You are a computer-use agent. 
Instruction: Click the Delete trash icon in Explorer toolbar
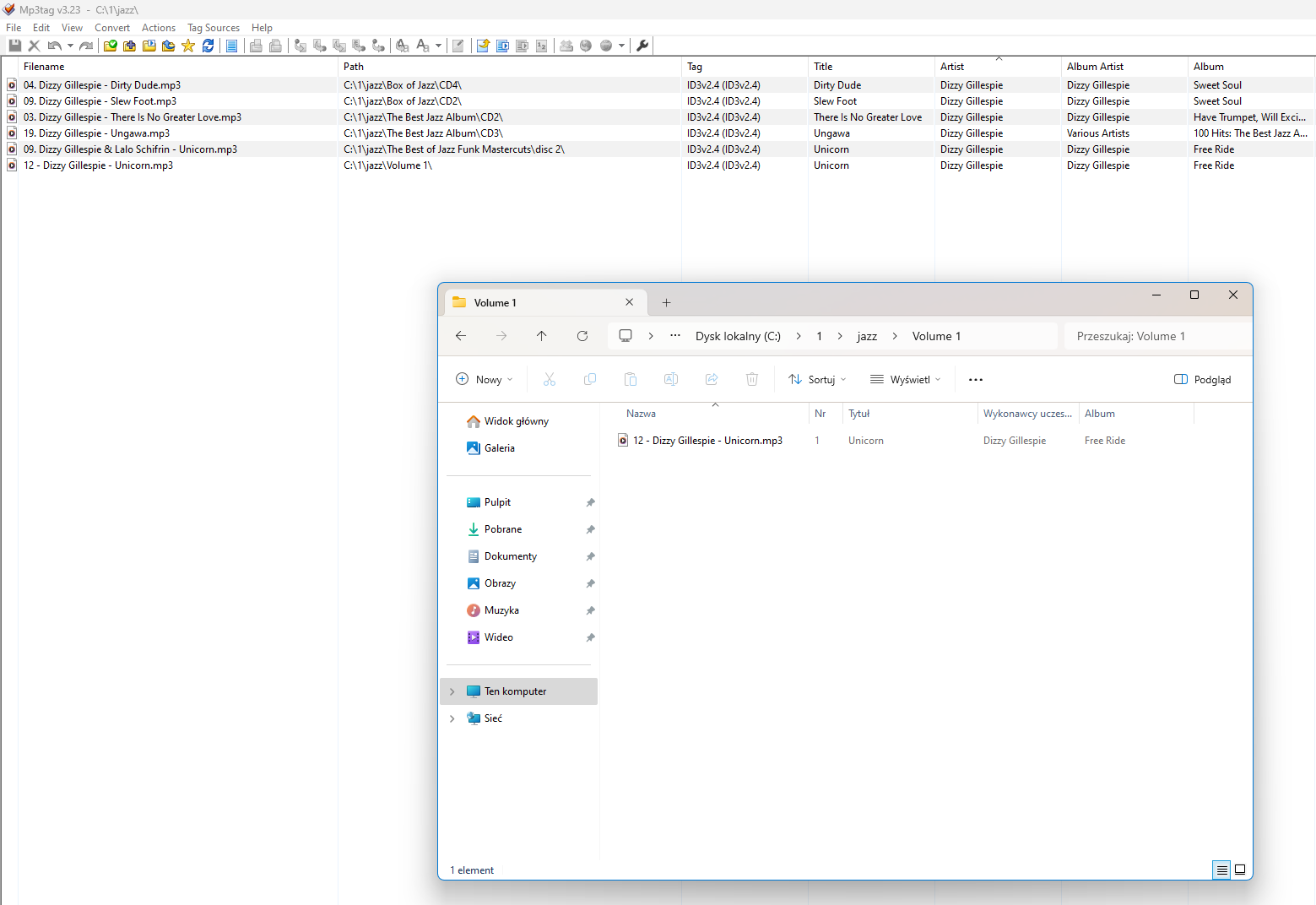pos(752,380)
